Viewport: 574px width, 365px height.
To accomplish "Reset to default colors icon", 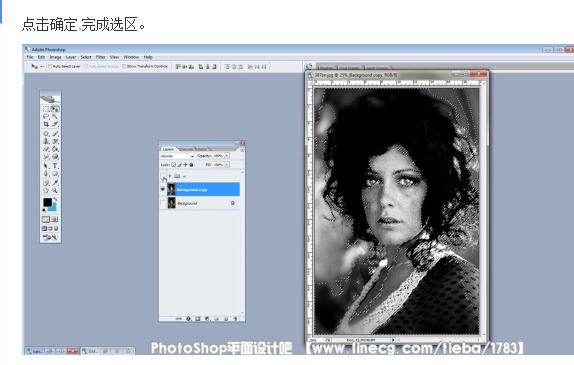I will pyautogui.click(x=44, y=210).
